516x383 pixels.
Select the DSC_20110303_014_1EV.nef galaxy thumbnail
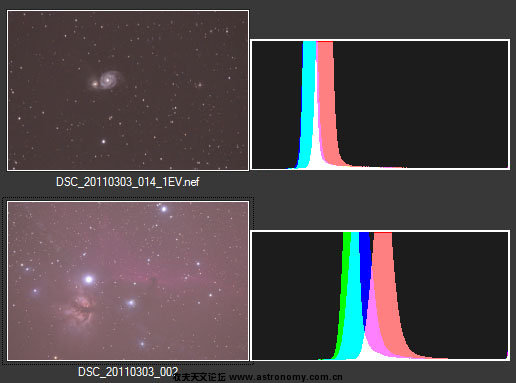(128, 90)
